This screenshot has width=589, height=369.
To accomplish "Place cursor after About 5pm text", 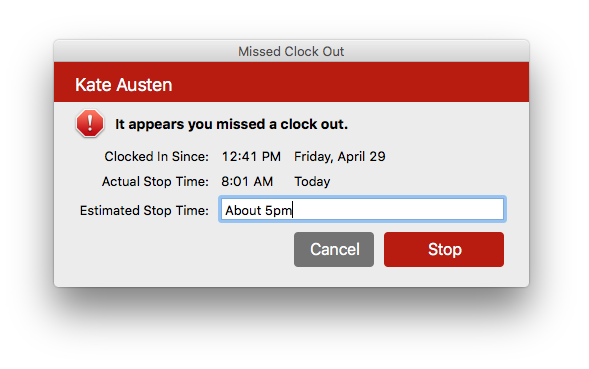I will (x=293, y=210).
